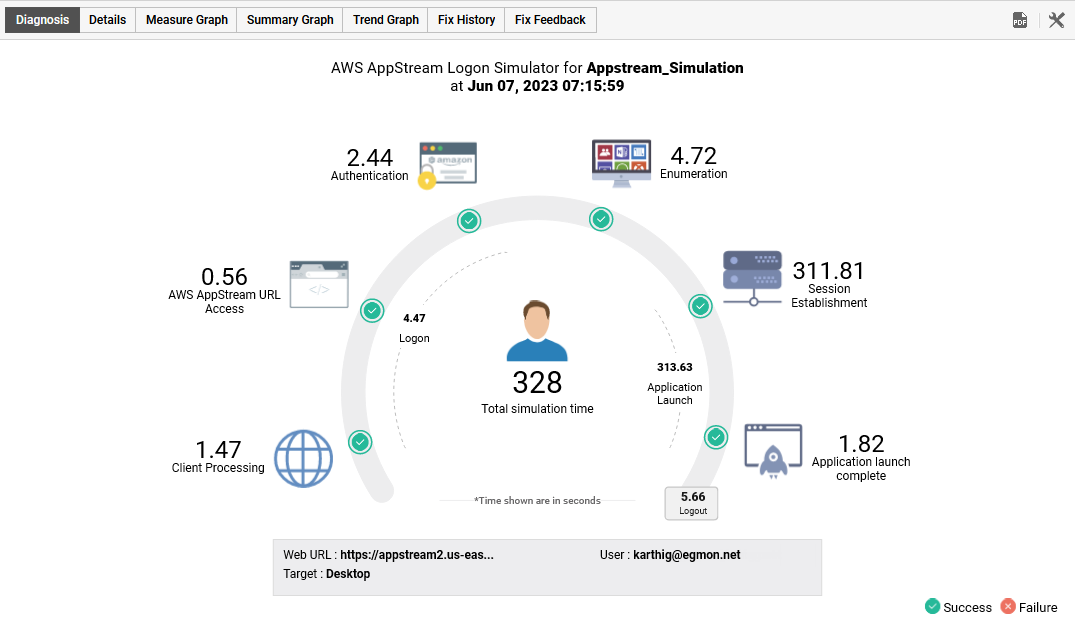The height and width of the screenshot is (626, 1075).
Task: Click the success checkmark for Session Establishment
Action: pos(700,306)
